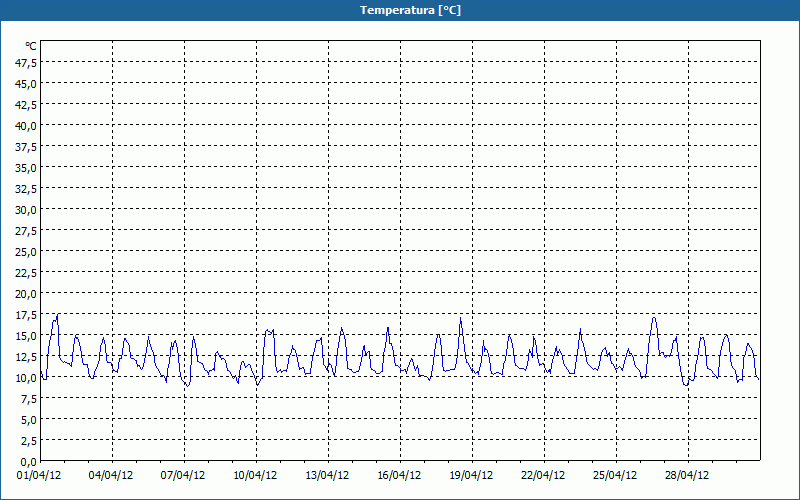Select the 5,0 y-axis value
This screenshot has width=800, height=500.
click(x=29, y=420)
